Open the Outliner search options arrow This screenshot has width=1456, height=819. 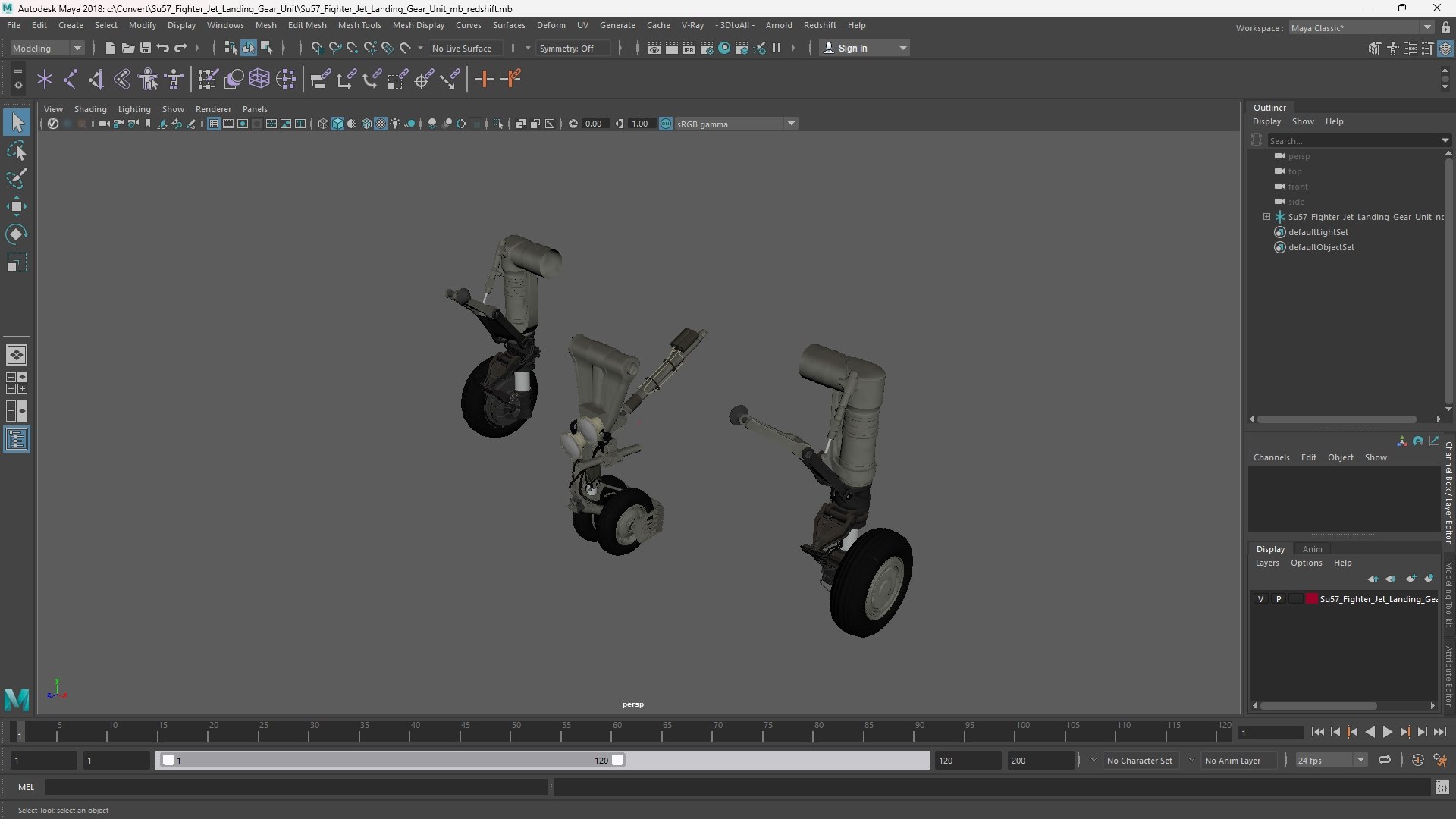1445,140
